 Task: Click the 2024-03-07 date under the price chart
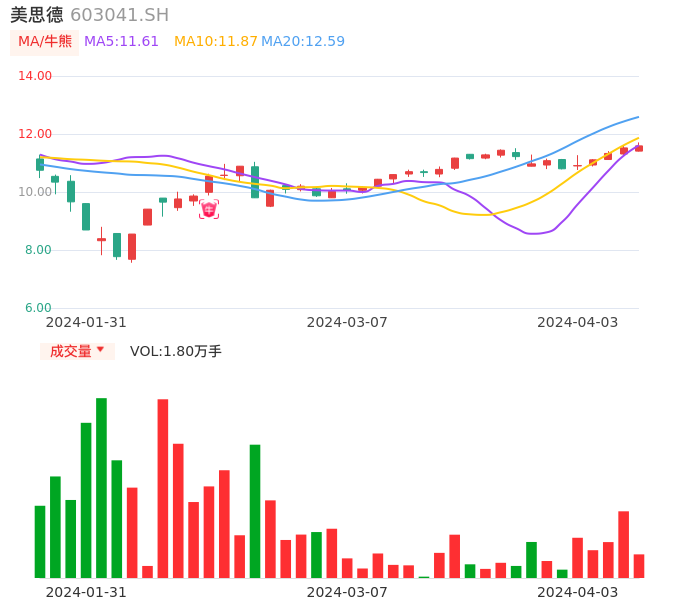point(347,322)
